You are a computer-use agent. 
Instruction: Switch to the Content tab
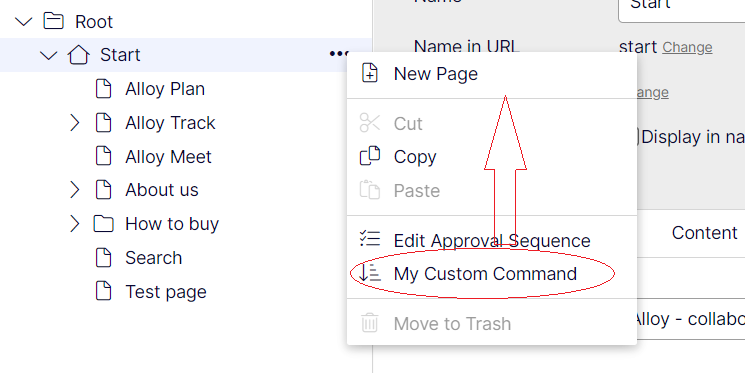(704, 233)
